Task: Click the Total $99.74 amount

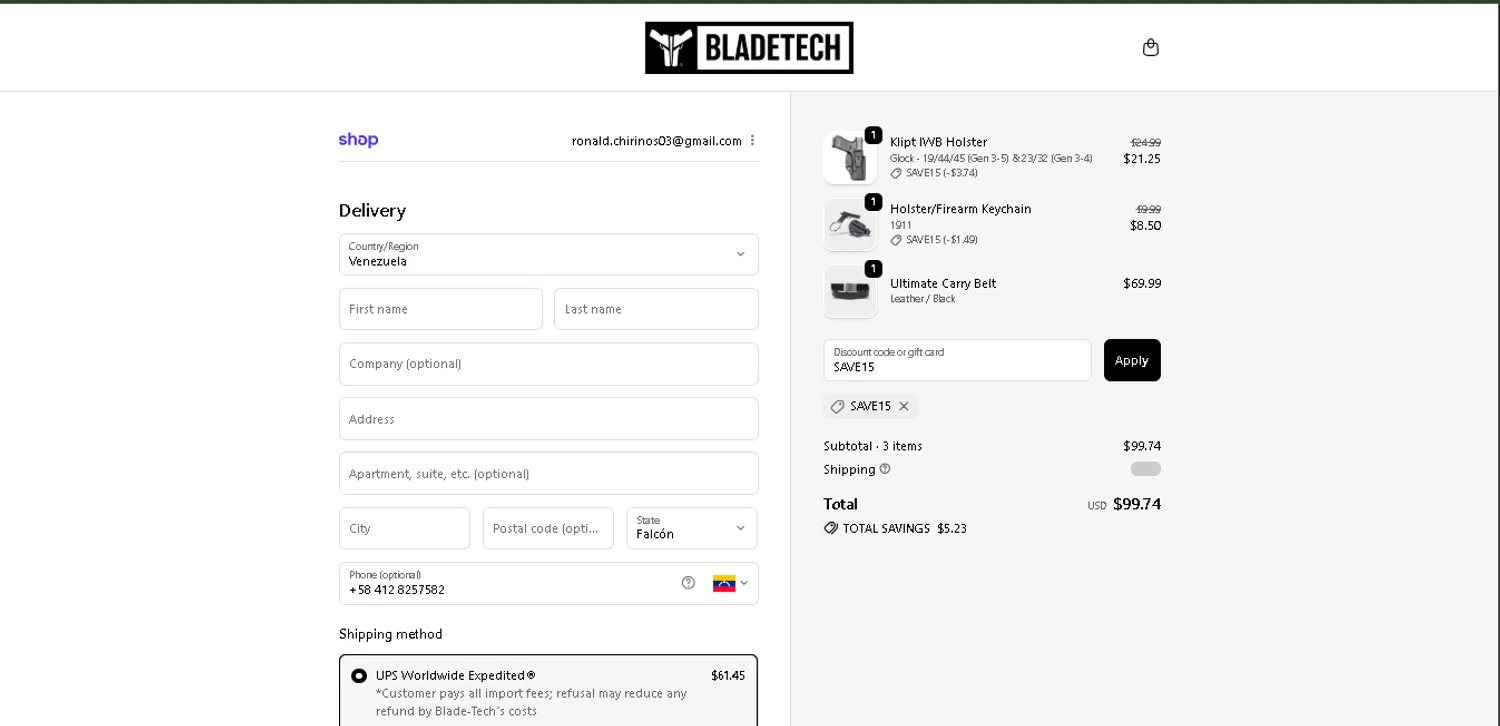Action: (x=1137, y=504)
